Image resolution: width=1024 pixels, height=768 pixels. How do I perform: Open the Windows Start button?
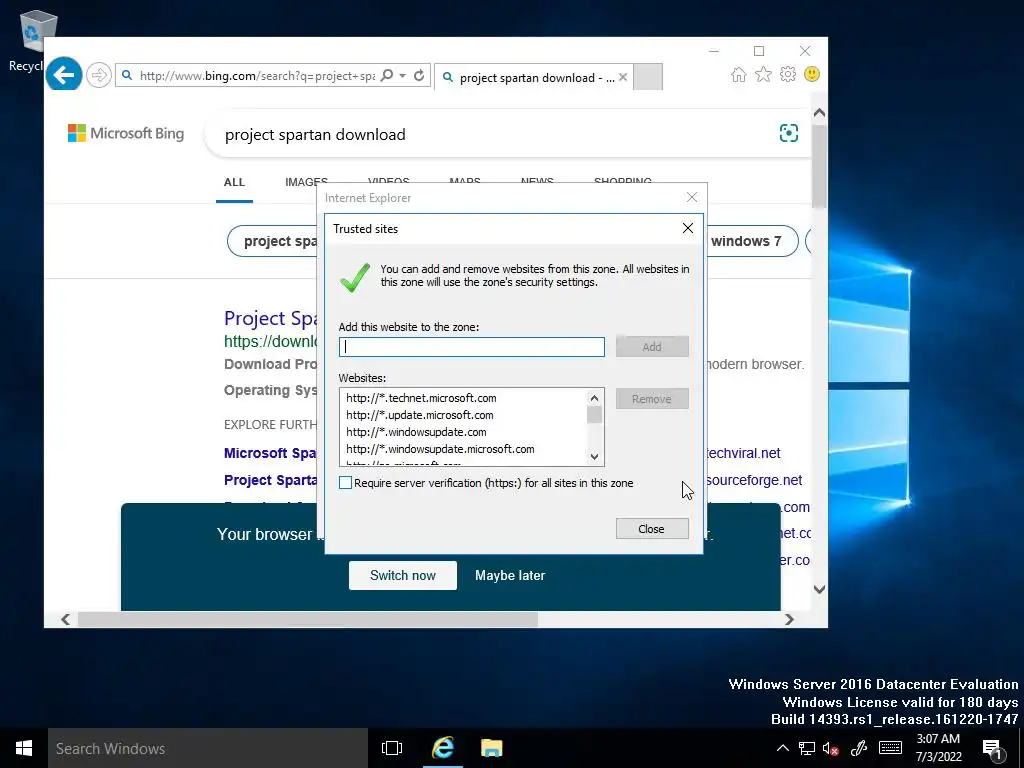(24, 748)
